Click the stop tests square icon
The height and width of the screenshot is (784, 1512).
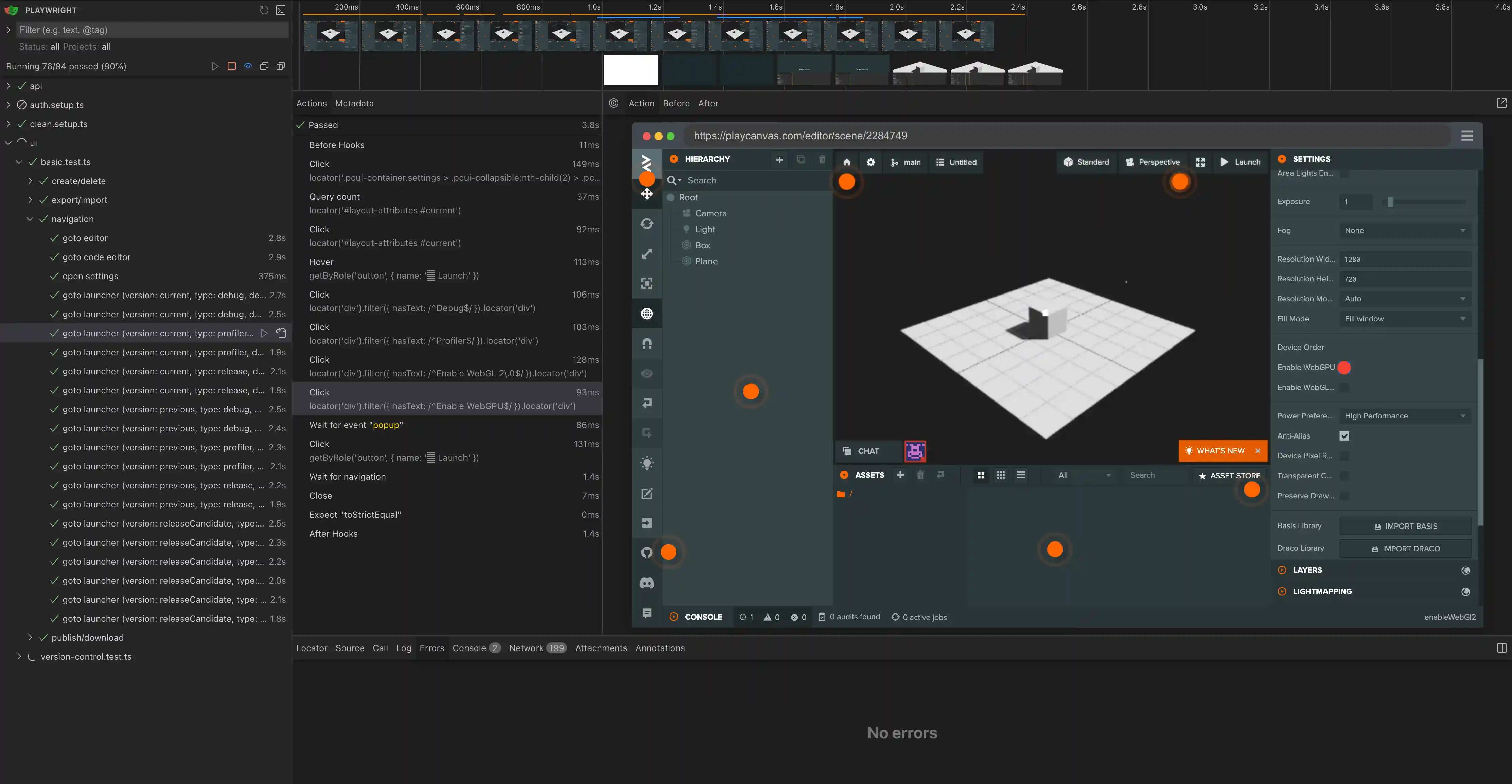click(x=231, y=66)
